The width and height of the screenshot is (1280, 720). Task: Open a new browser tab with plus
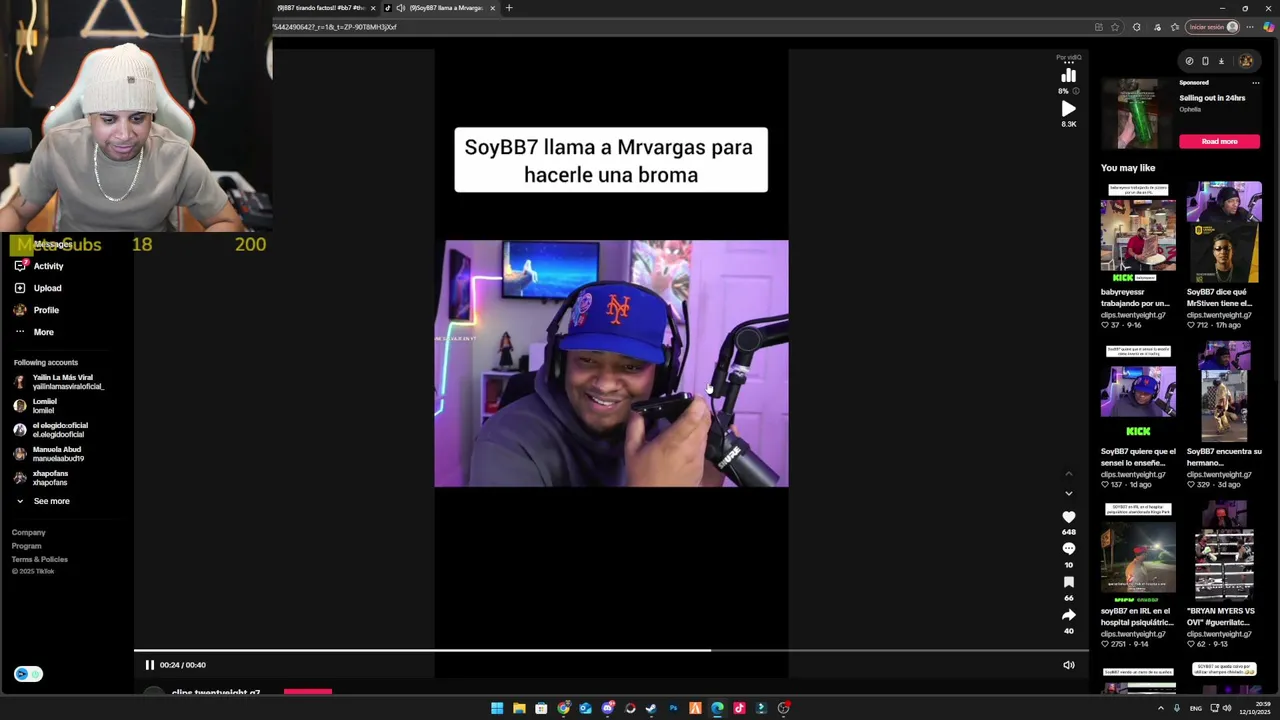tap(509, 8)
